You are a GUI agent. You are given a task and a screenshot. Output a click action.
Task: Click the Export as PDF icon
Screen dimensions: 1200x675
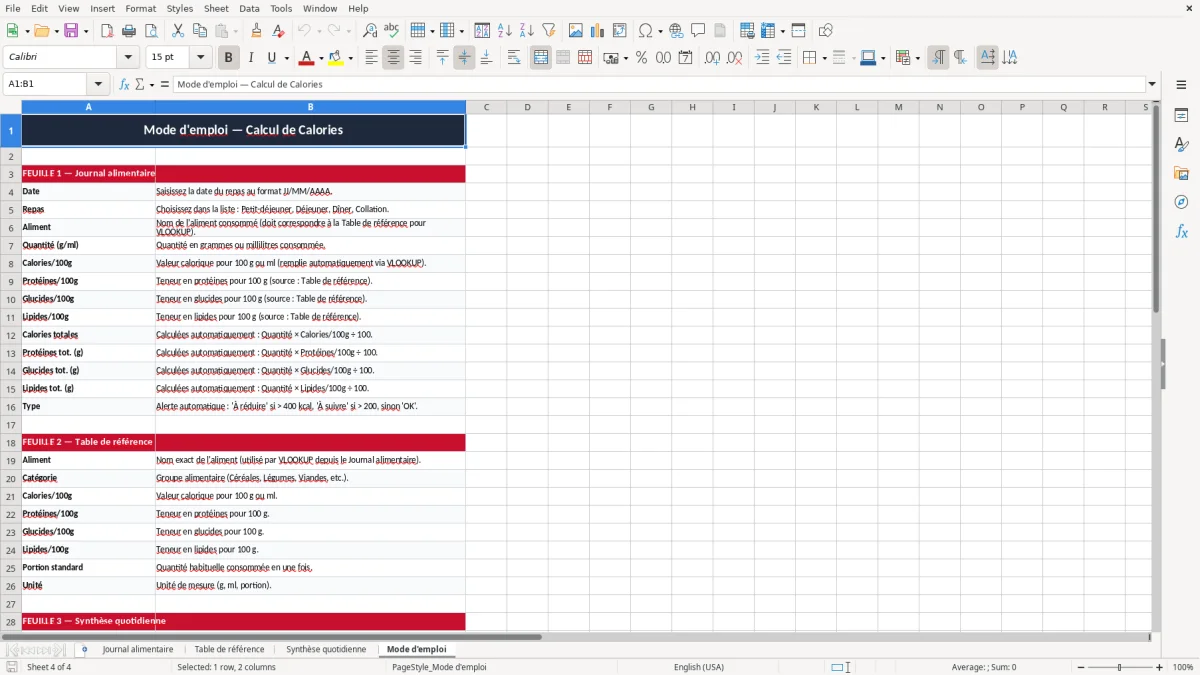106,31
